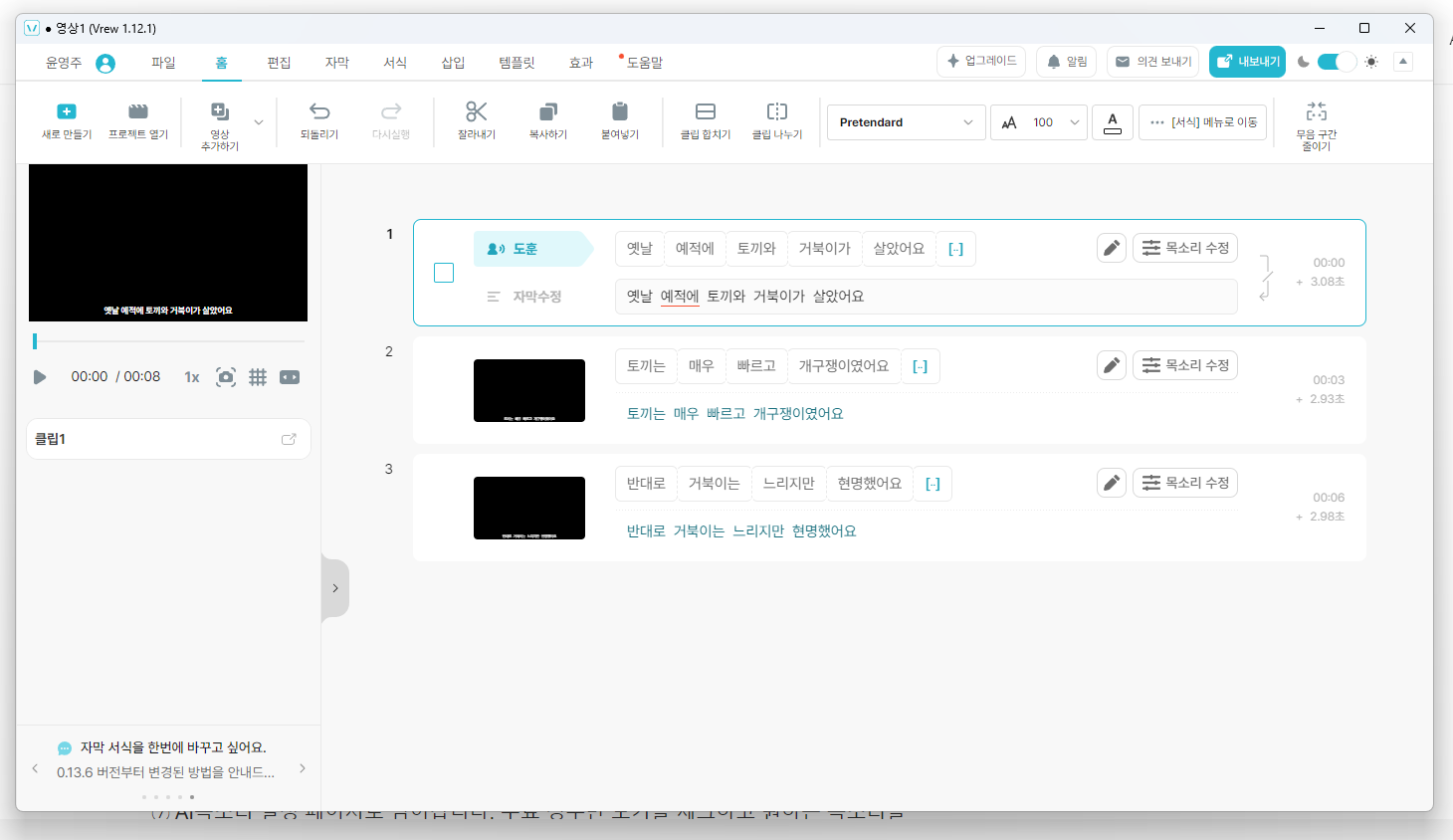This screenshot has width=1453, height=840.
Task: Click clip 3's 목소리 수정 button
Action: pos(1185,483)
